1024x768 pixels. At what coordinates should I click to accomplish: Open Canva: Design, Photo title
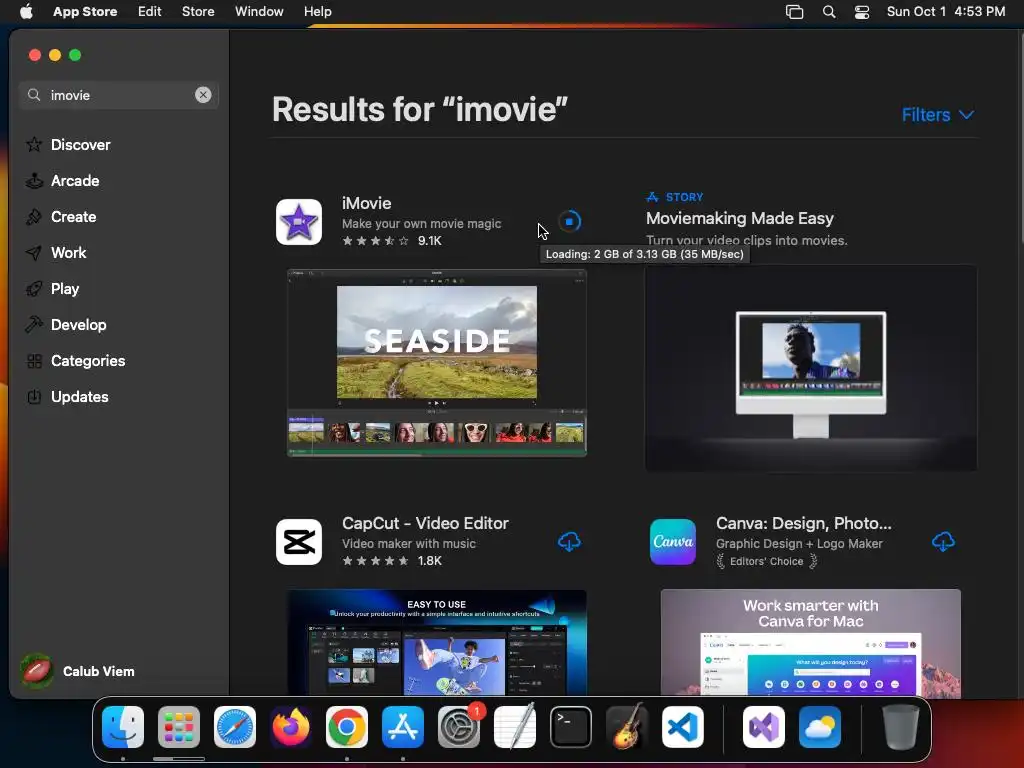(x=803, y=523)
